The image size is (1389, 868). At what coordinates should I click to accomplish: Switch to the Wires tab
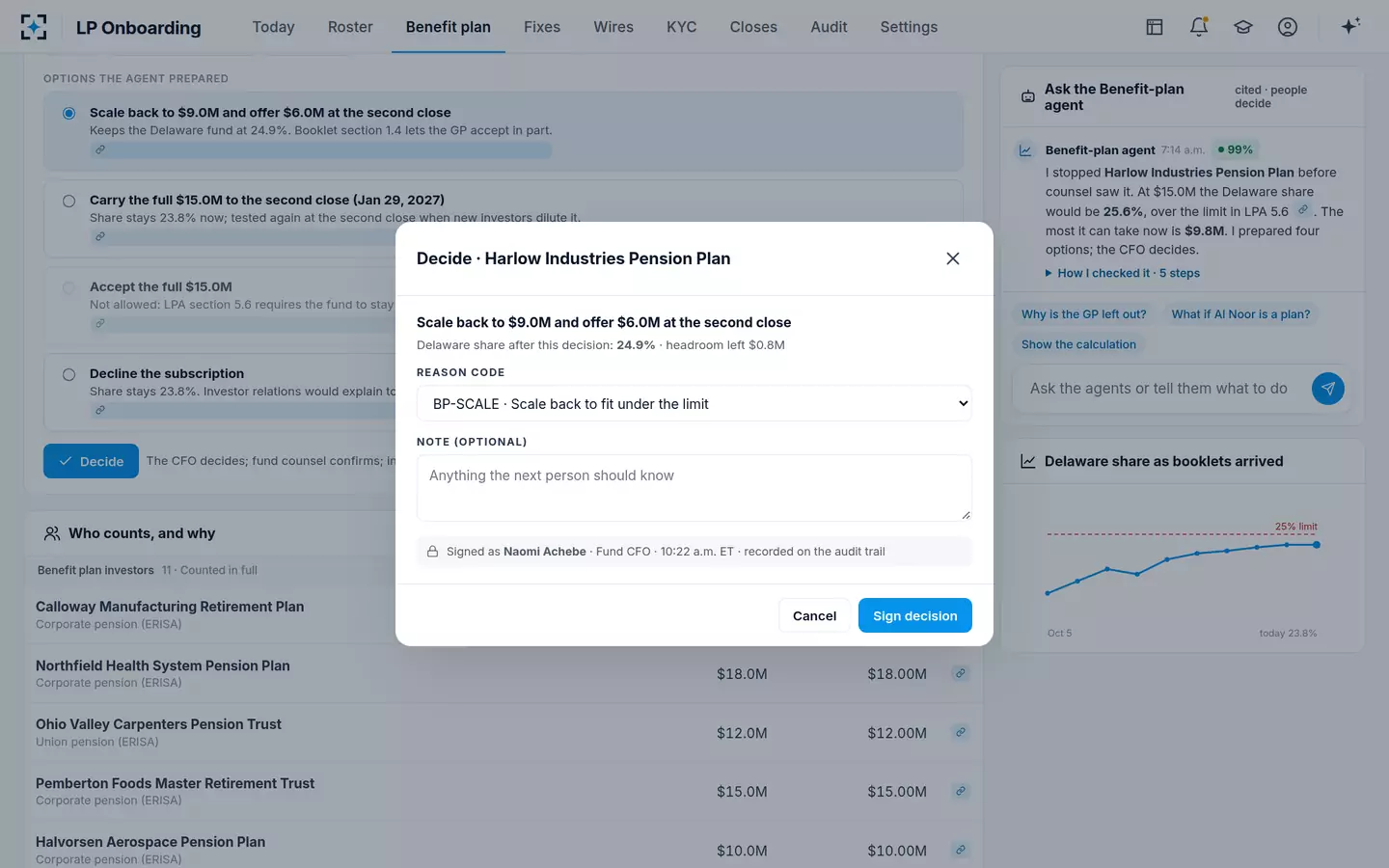pos(613,27)
